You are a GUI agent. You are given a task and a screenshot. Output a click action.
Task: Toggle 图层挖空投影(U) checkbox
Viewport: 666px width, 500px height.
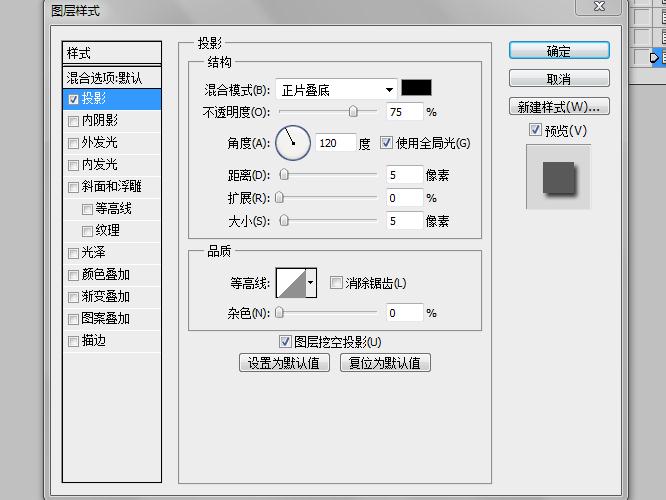tap(285, 341)
